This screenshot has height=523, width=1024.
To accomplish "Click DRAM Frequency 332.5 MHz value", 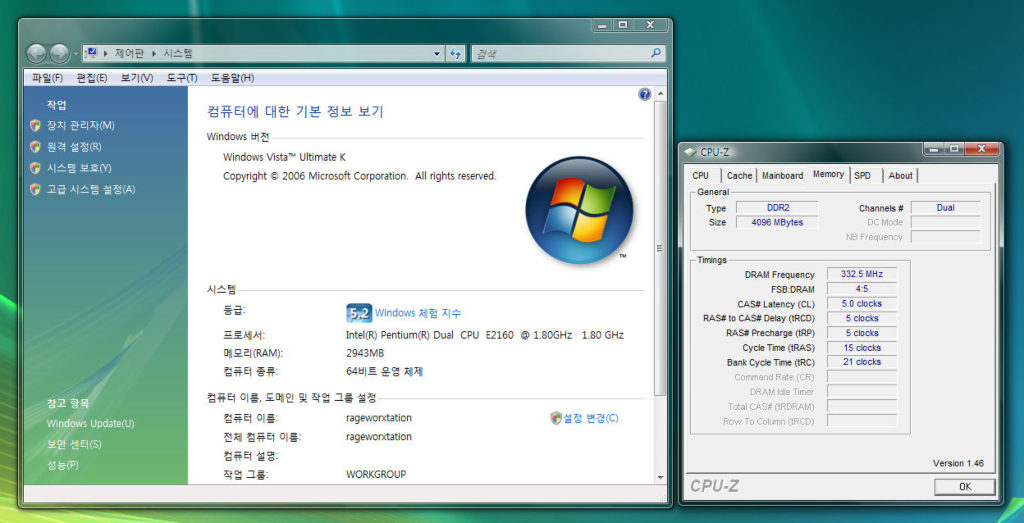I will (x=862, y=274).
